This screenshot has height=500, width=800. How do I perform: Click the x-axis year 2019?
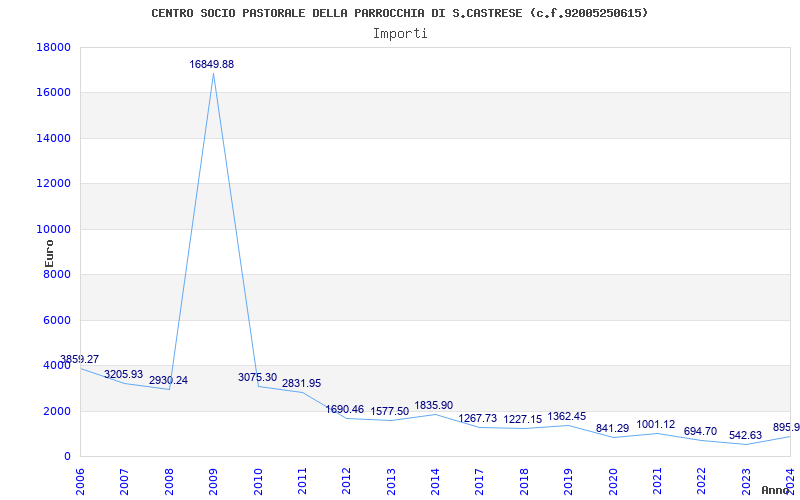(x=568, y=481)
